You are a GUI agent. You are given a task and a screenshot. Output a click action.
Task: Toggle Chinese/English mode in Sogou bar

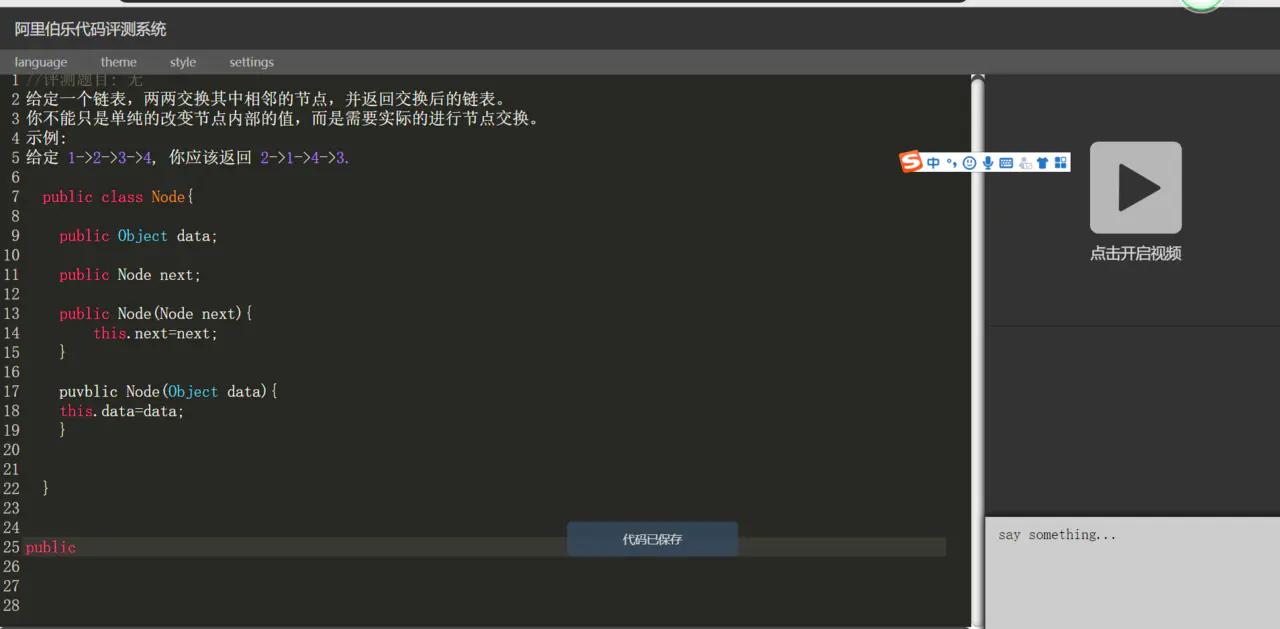pyautogui.click(x=933, y=163)
